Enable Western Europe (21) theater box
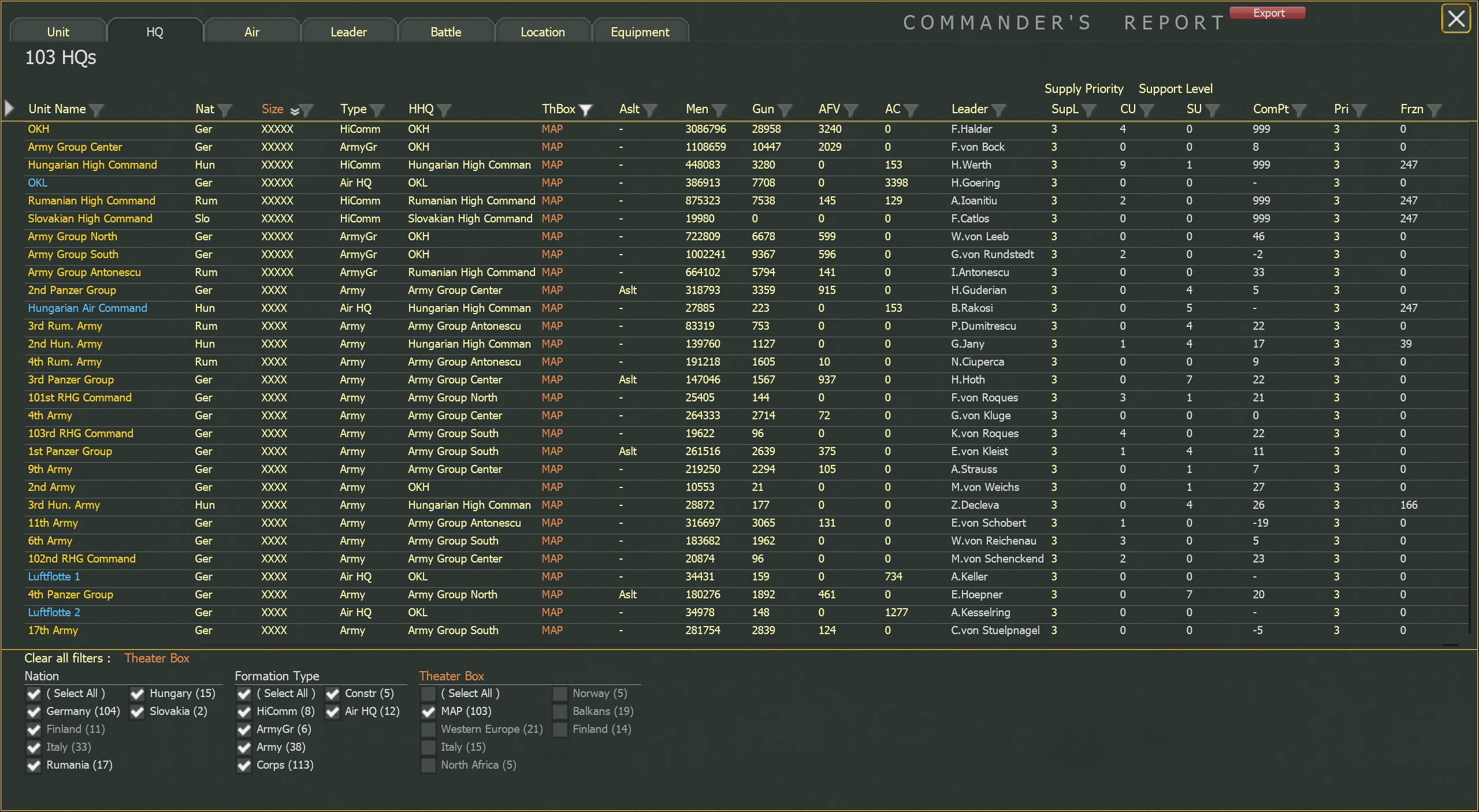1479x812 pixels. tap(428, 729)
